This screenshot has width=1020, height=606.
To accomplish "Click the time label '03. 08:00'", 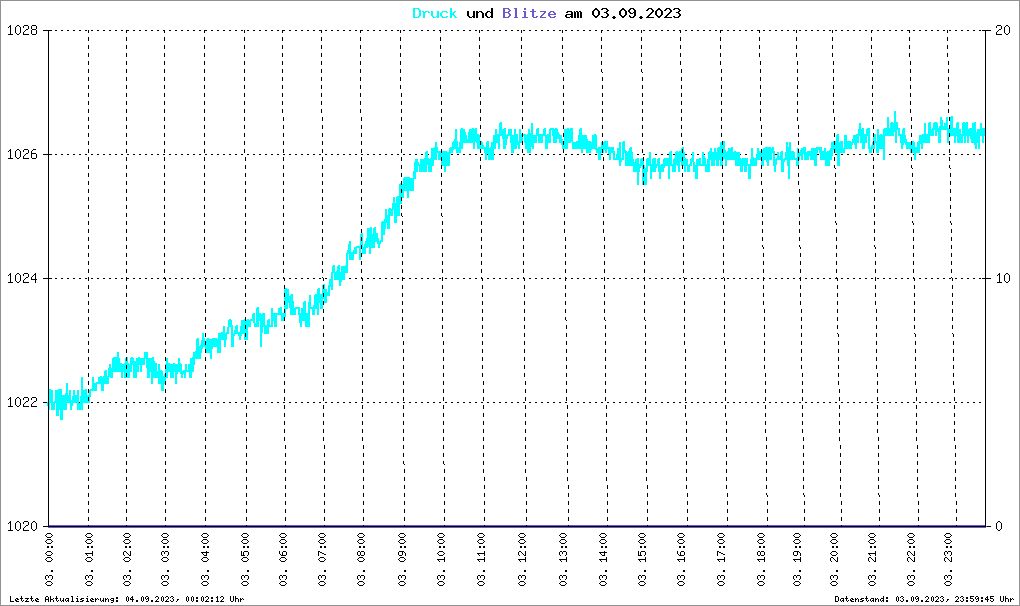I will pyautogui.click(x=362, y=560).
